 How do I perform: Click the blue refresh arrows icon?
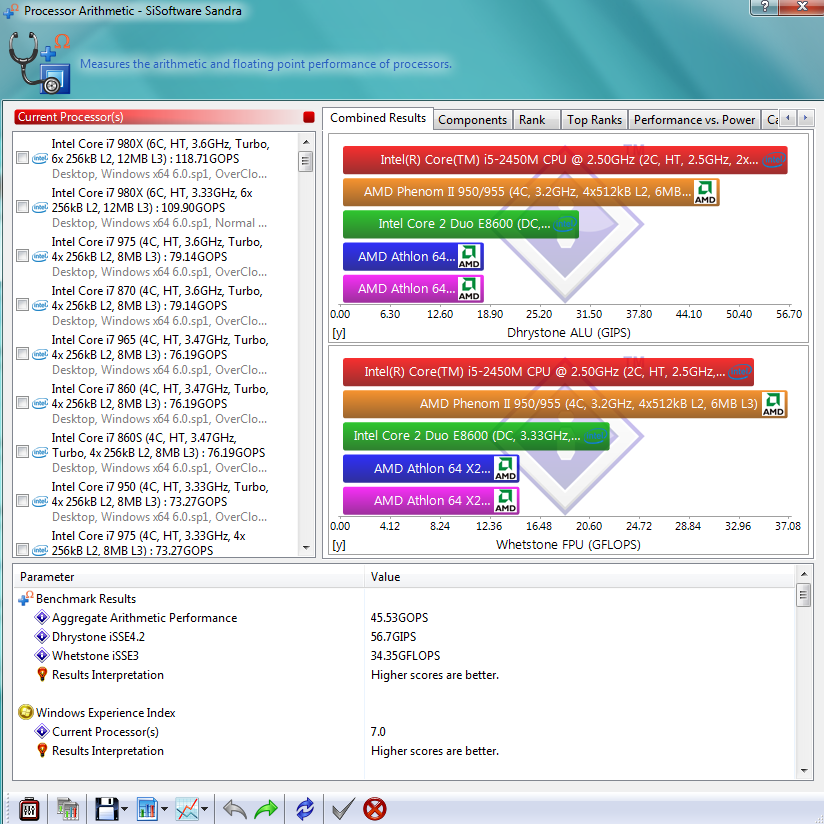tap(305, 809)
